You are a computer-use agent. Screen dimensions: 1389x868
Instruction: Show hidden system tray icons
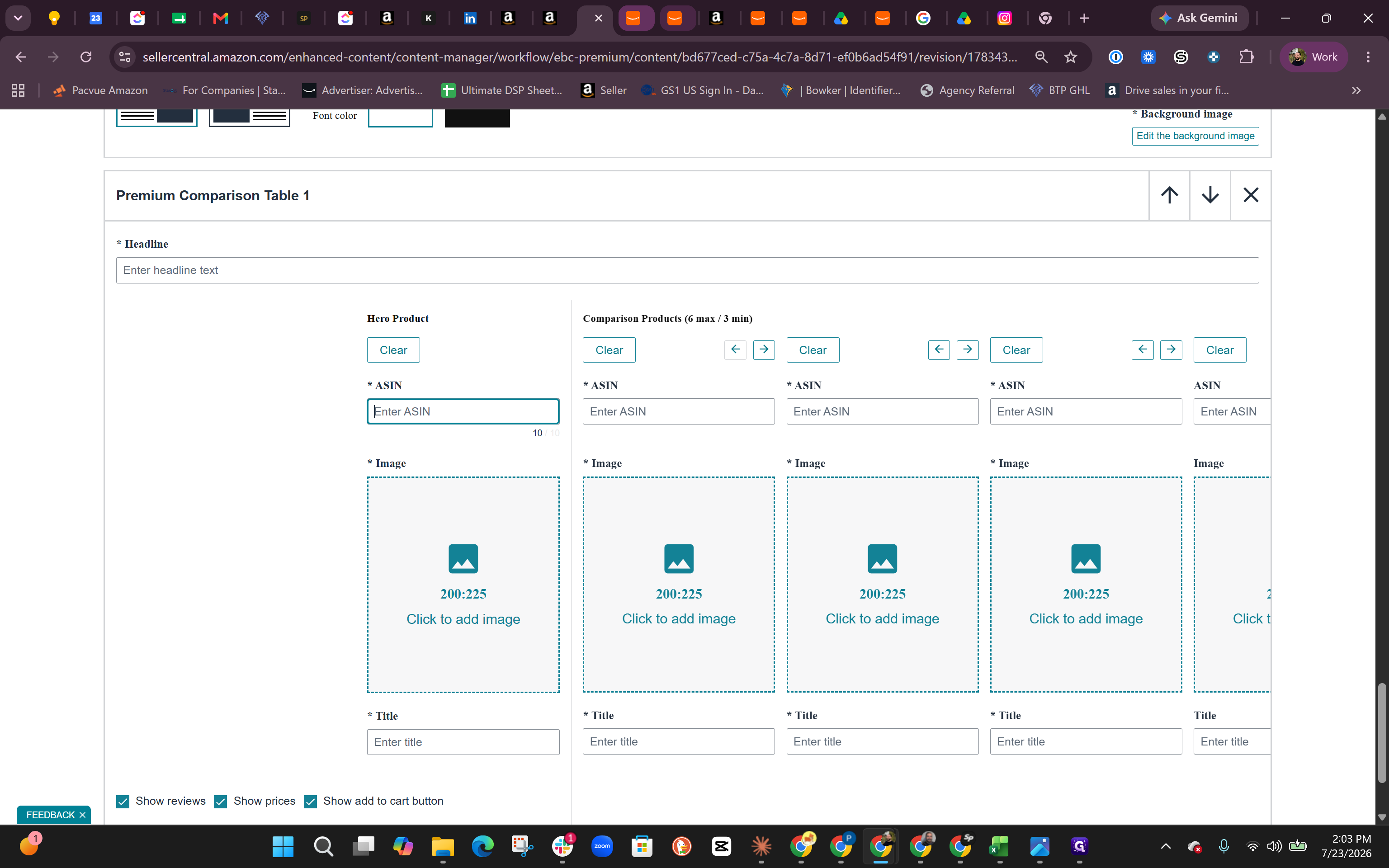pyautogui.click(x=1166, y=846)
